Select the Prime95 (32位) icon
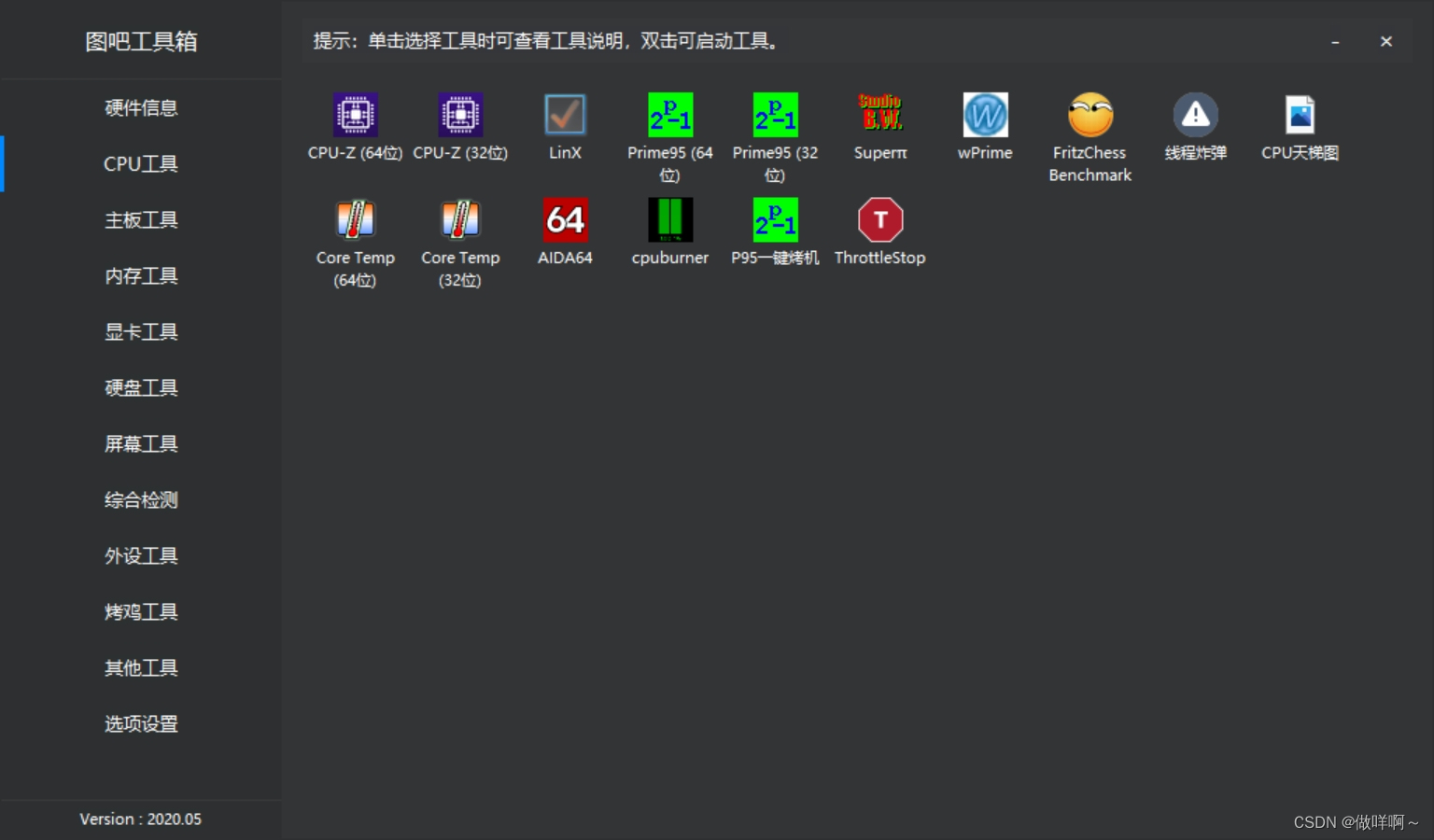The height and width of the screenshot is (840, 1434). [x=775, y=115]
